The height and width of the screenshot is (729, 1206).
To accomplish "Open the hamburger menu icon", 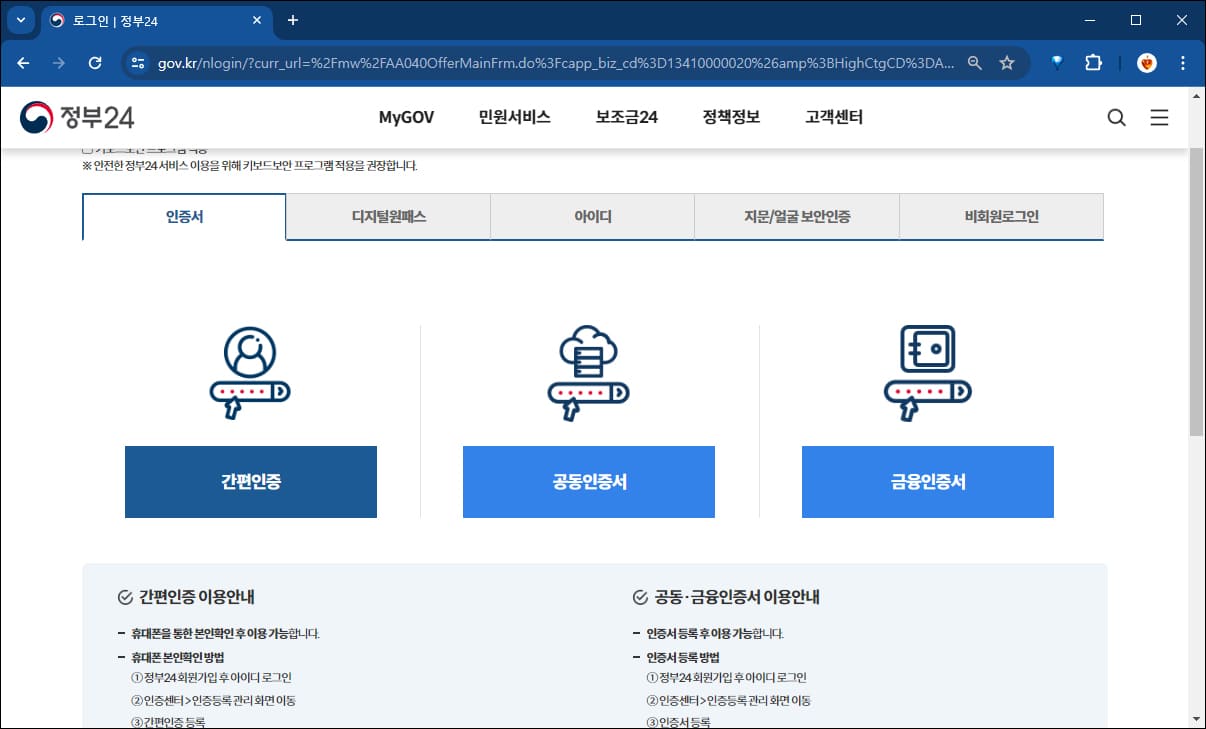I will [x=1159, y=117].
